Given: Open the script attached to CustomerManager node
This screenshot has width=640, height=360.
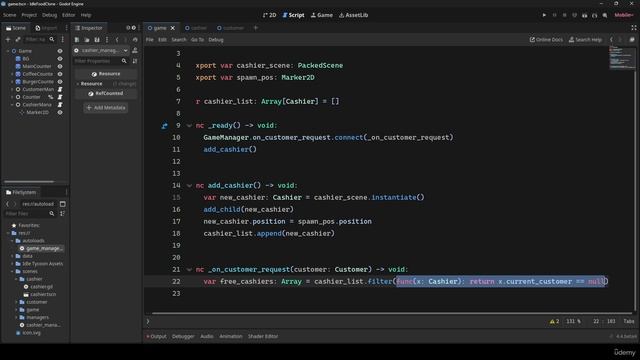Looking at the screenshot, I should (x=60, y=89).
